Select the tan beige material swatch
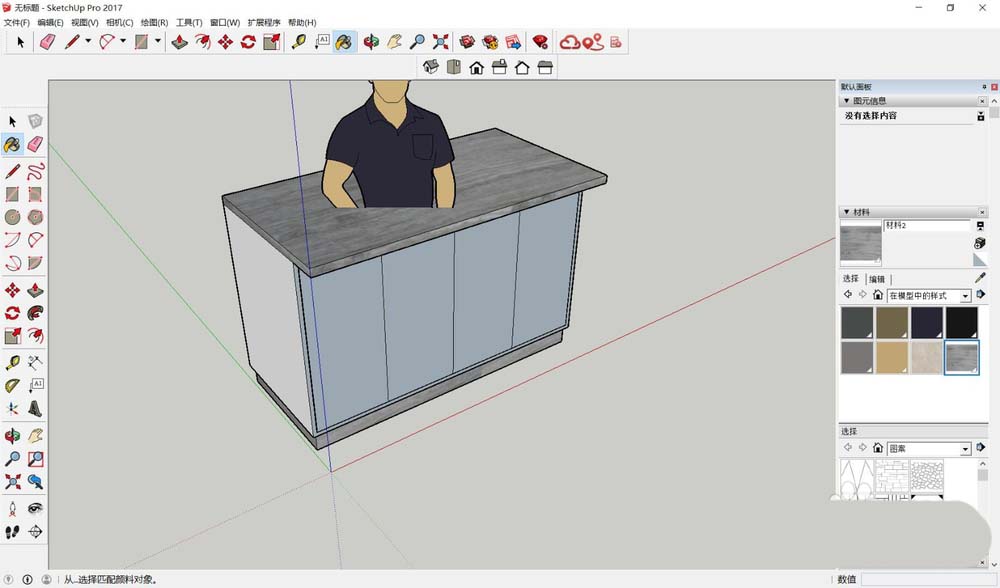 [x=892, y=357]
